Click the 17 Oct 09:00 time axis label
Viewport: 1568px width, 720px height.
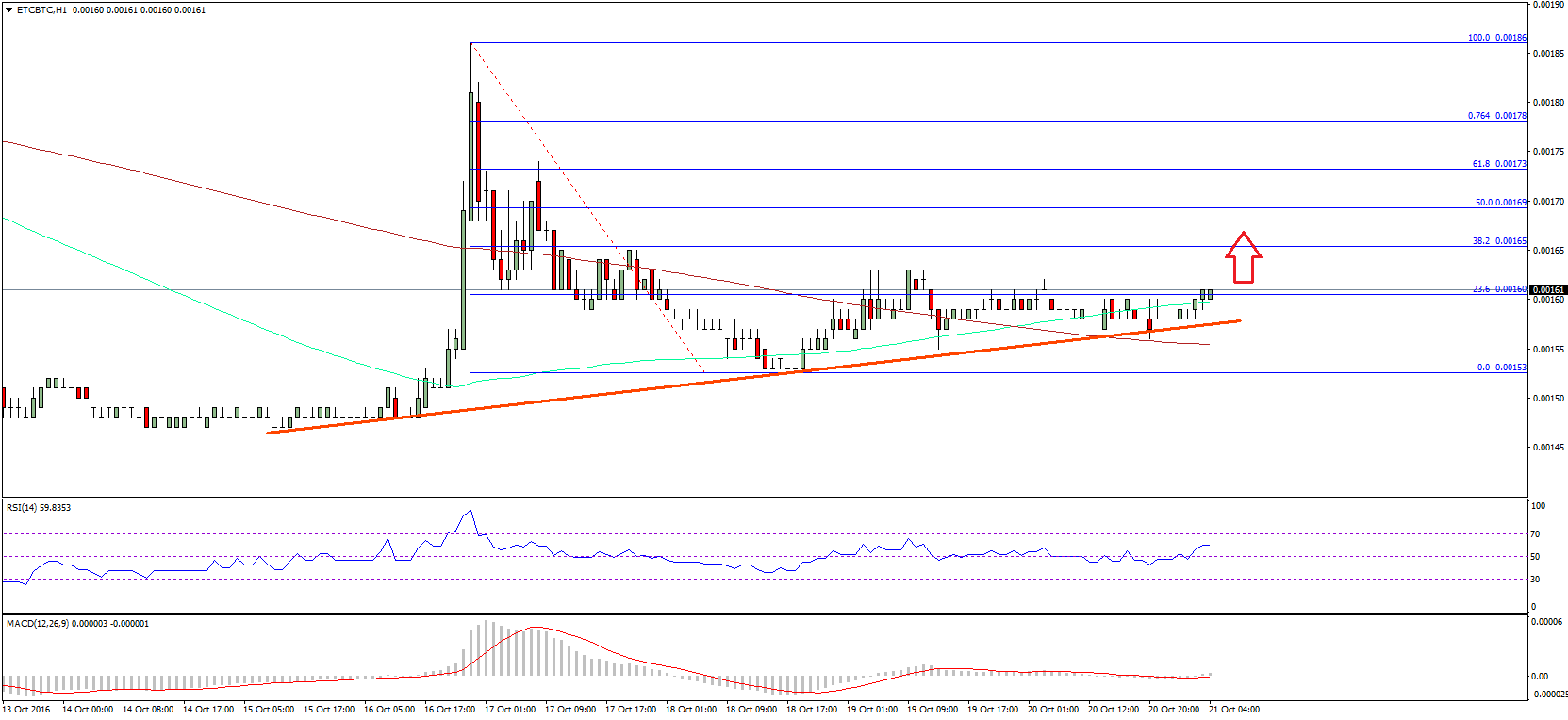570,710
